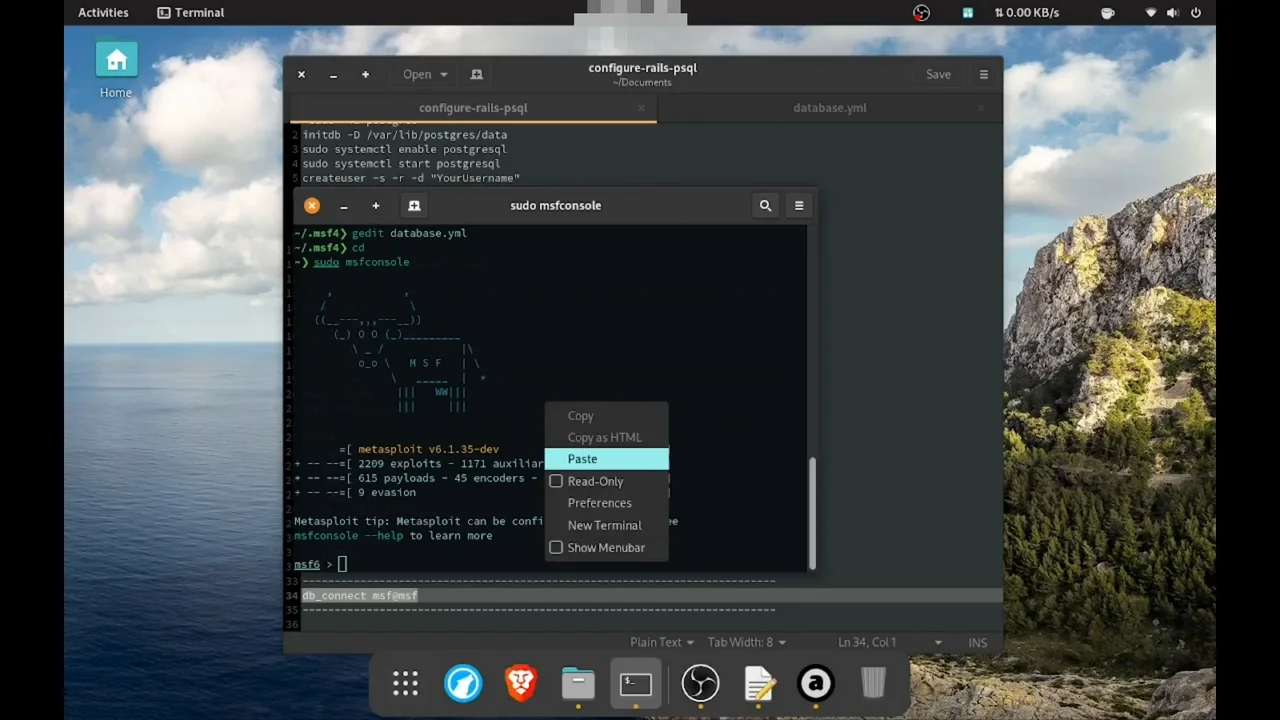Screen dimensions: 1280x720
Task: Expand the Open dropdown arrow in gedit
Action: [x=444, y=74]
